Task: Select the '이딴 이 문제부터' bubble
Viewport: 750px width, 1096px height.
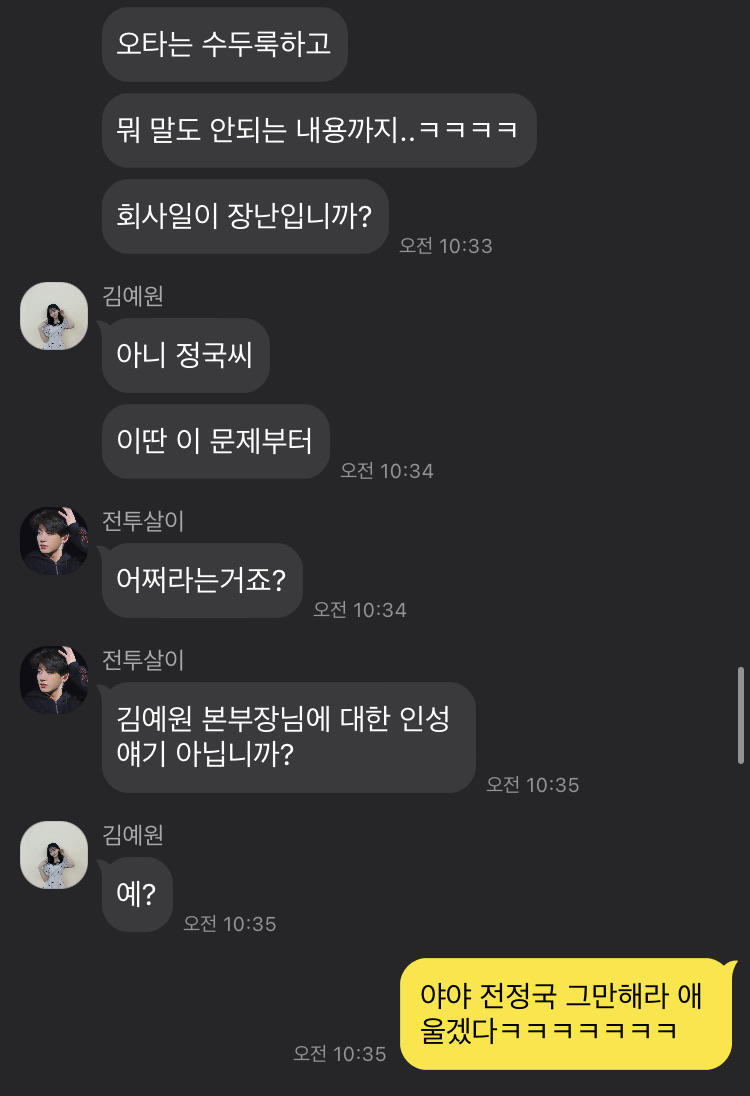Action: tap(215, 441)
